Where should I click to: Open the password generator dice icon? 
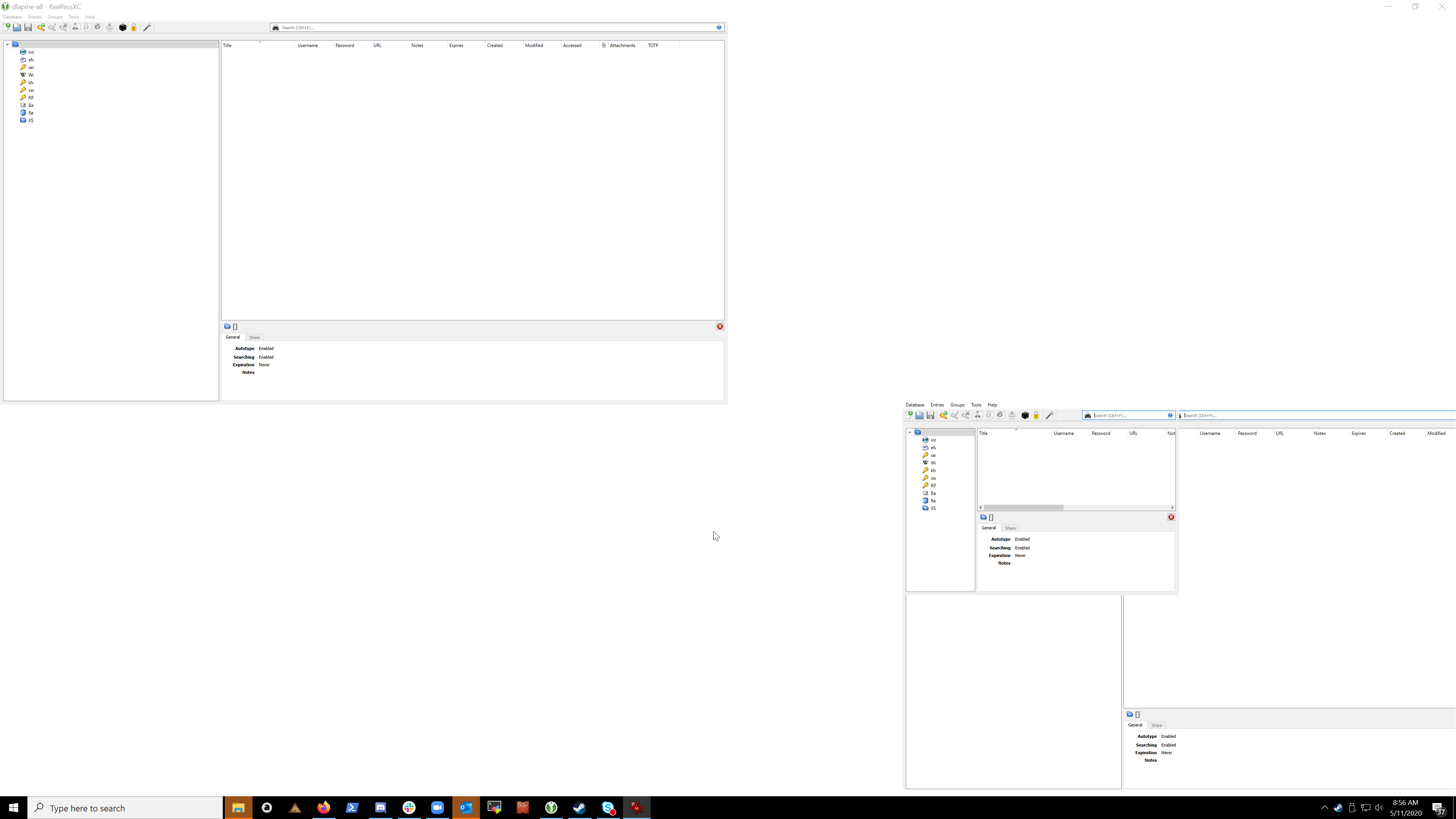pyautogui.click(x=122, y=27)
